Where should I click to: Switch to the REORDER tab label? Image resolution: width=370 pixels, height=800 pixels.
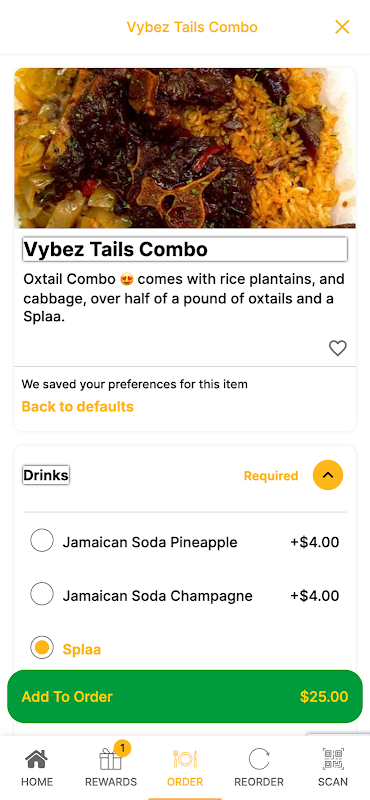tap(259, 782)
